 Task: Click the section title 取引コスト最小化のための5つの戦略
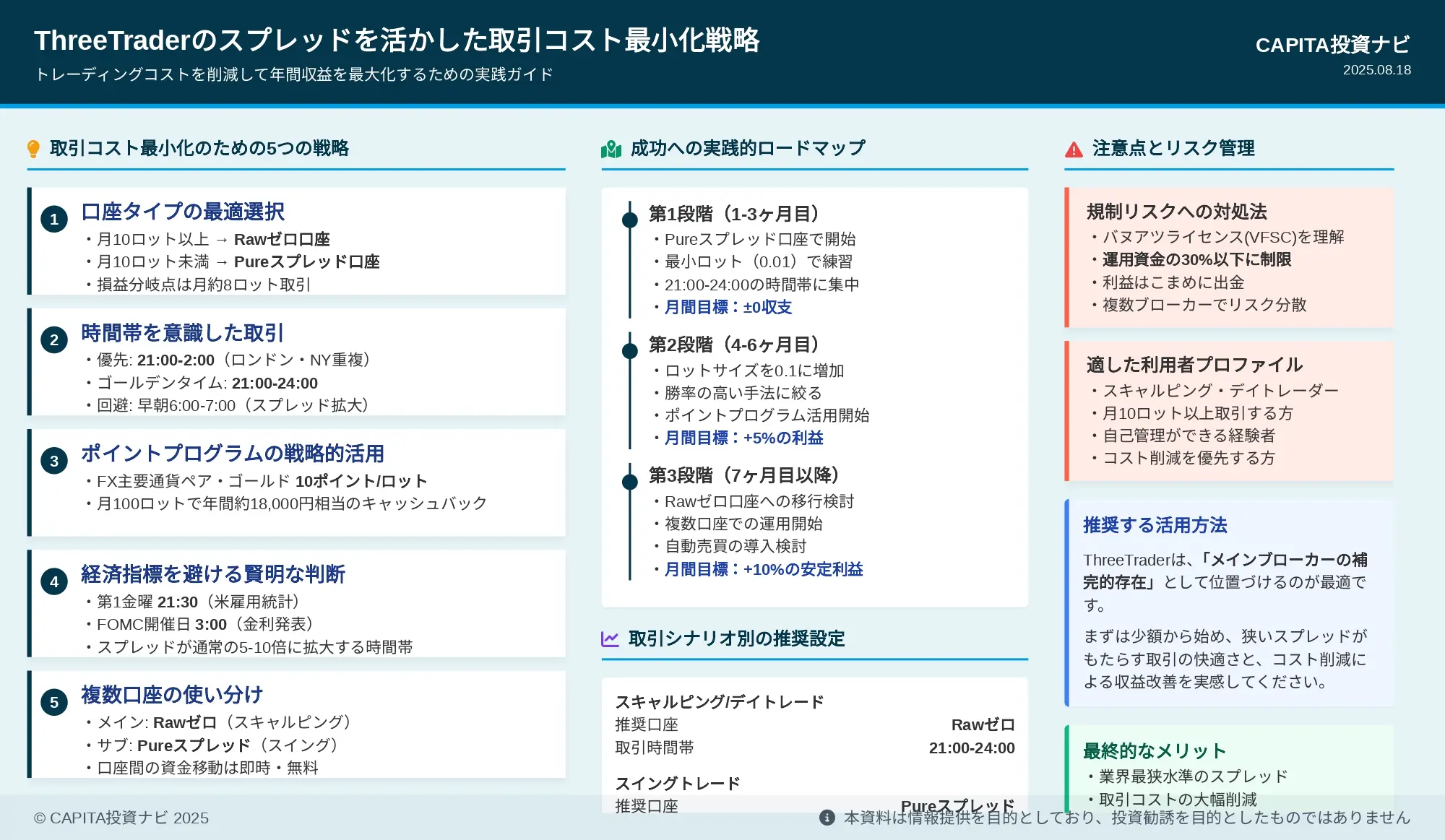point(199,148)
